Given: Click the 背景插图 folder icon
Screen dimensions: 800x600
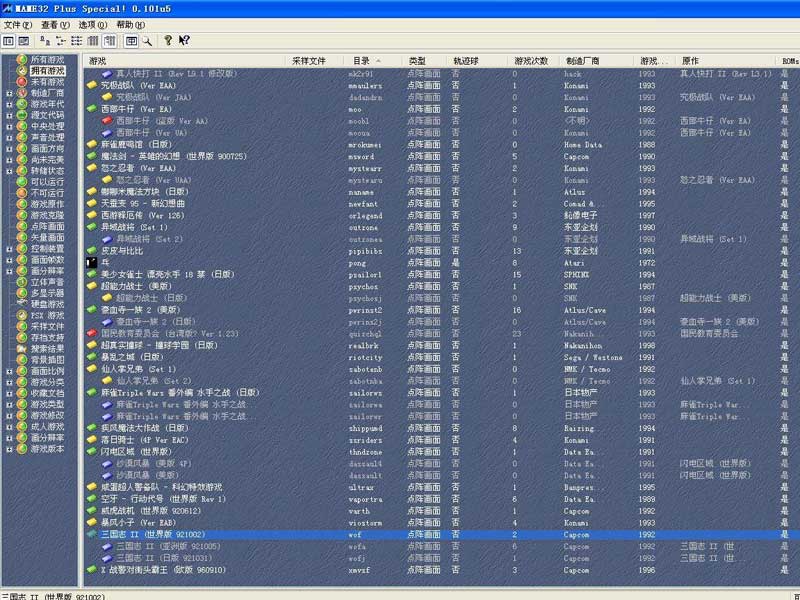Looking at the screenshot, I should tap(22, 360).
